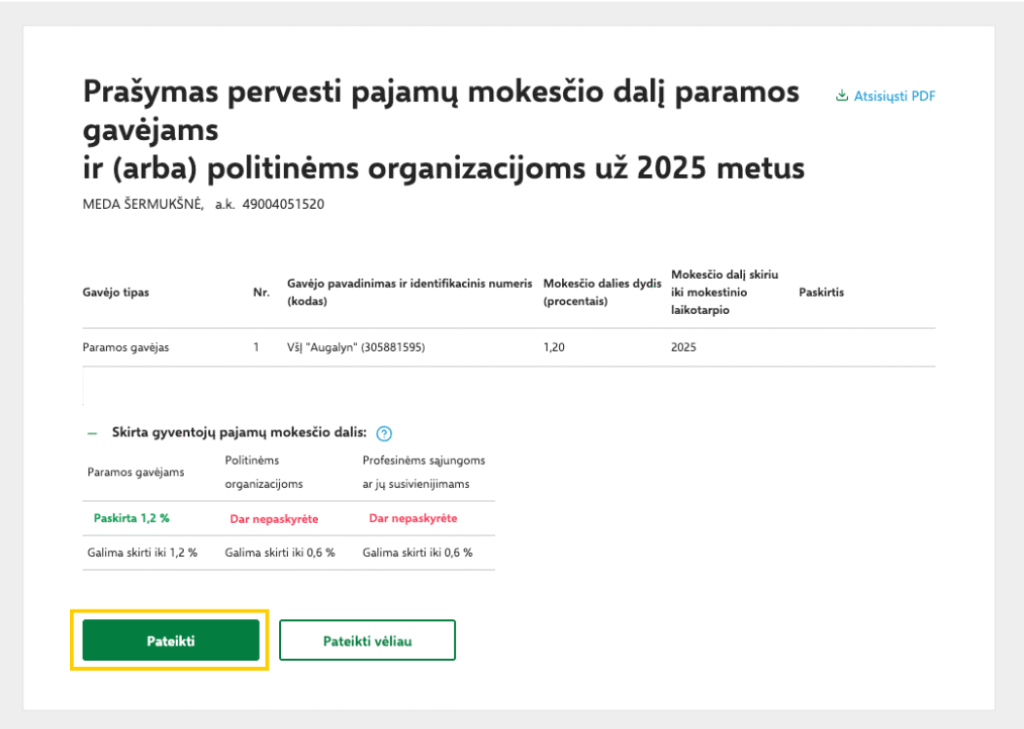Click the Skirta gyventojų pajamų mokesčio dalis heading
The width and height of the screenshot is (1024, 729).
click(239, 434)
